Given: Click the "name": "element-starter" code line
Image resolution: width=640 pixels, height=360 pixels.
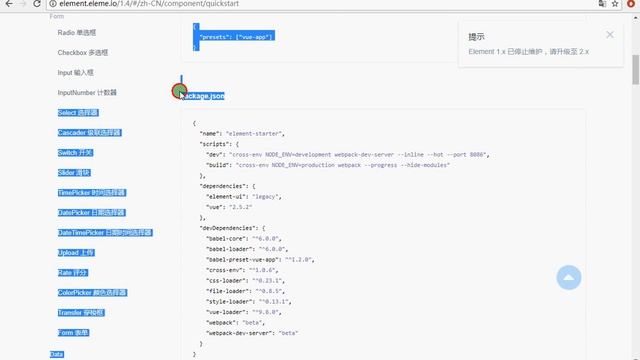Looking at the screenshot, I should click(x=242, y=133).
